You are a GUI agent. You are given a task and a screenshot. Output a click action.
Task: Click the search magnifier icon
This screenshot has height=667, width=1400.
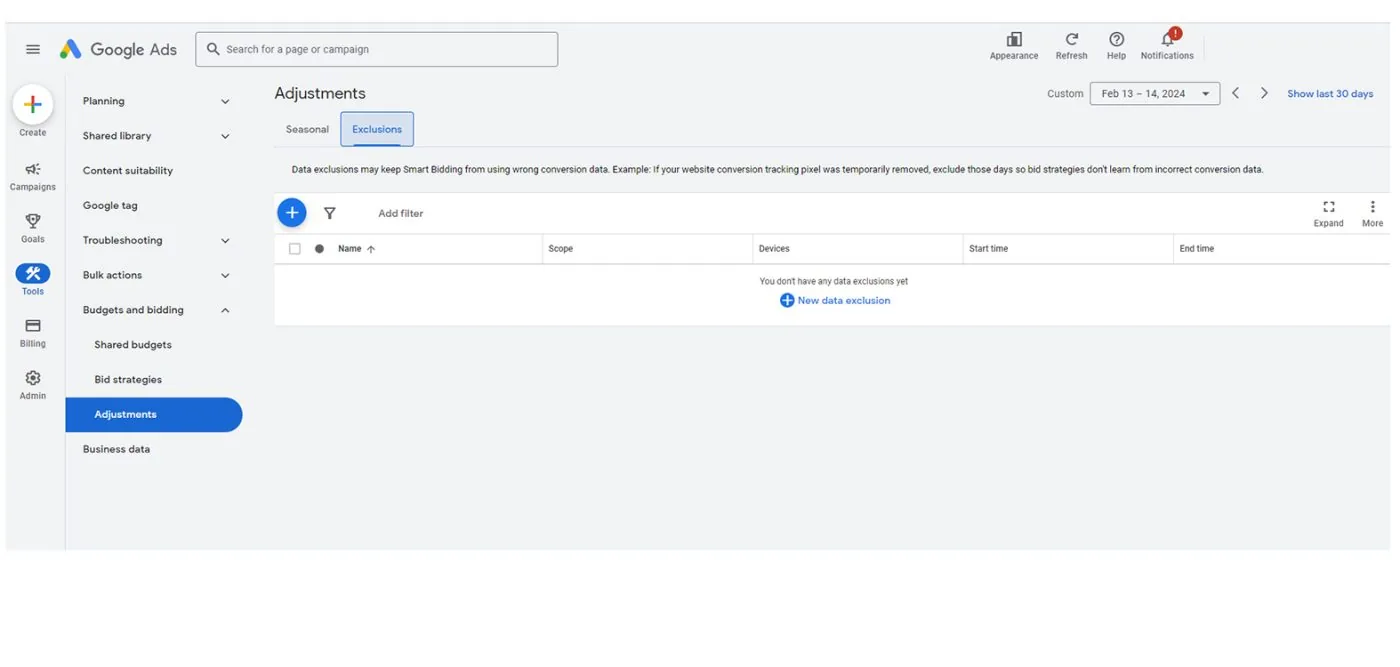pos(213,49)
